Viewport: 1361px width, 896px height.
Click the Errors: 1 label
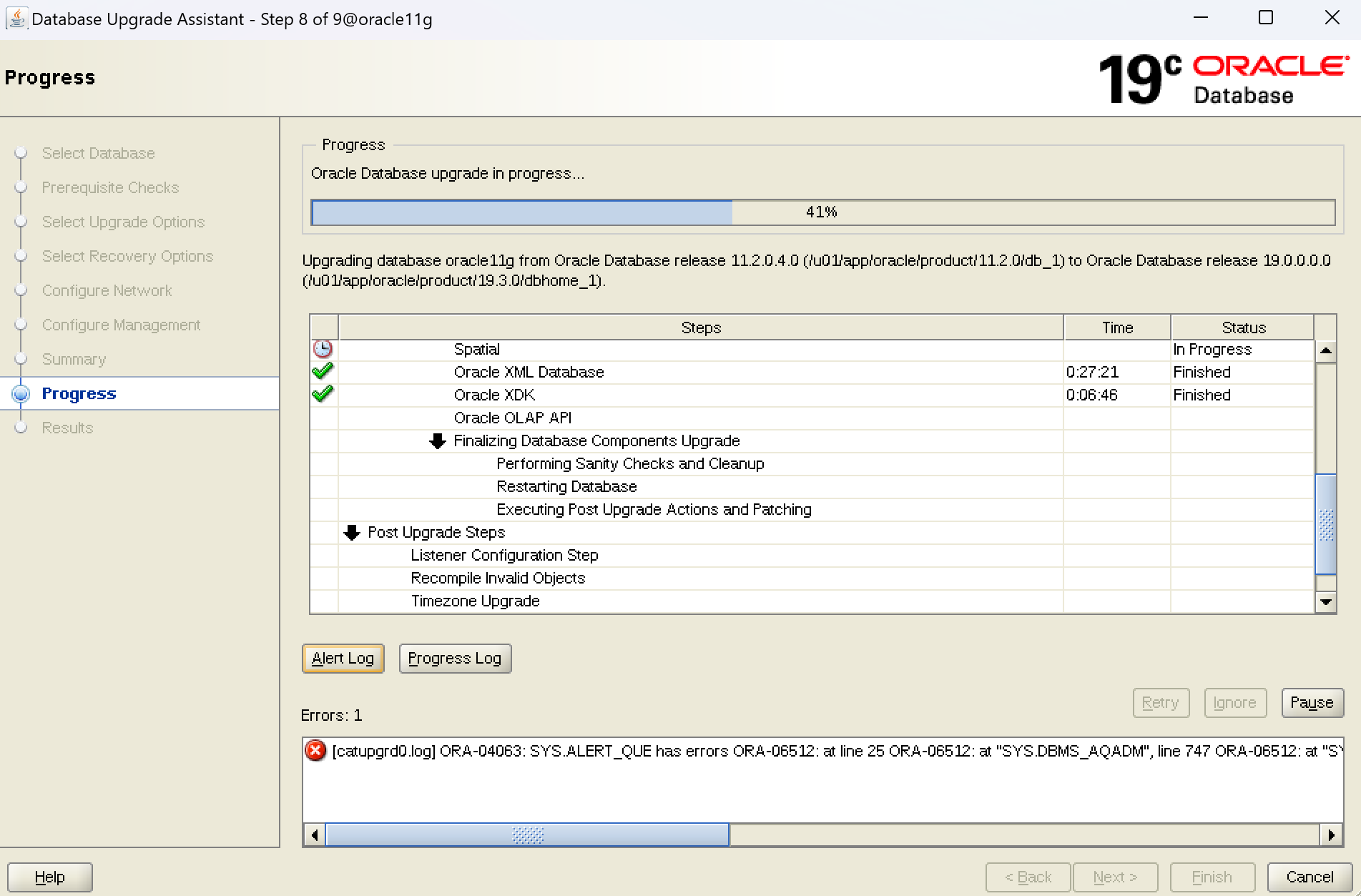pos(331,716)
